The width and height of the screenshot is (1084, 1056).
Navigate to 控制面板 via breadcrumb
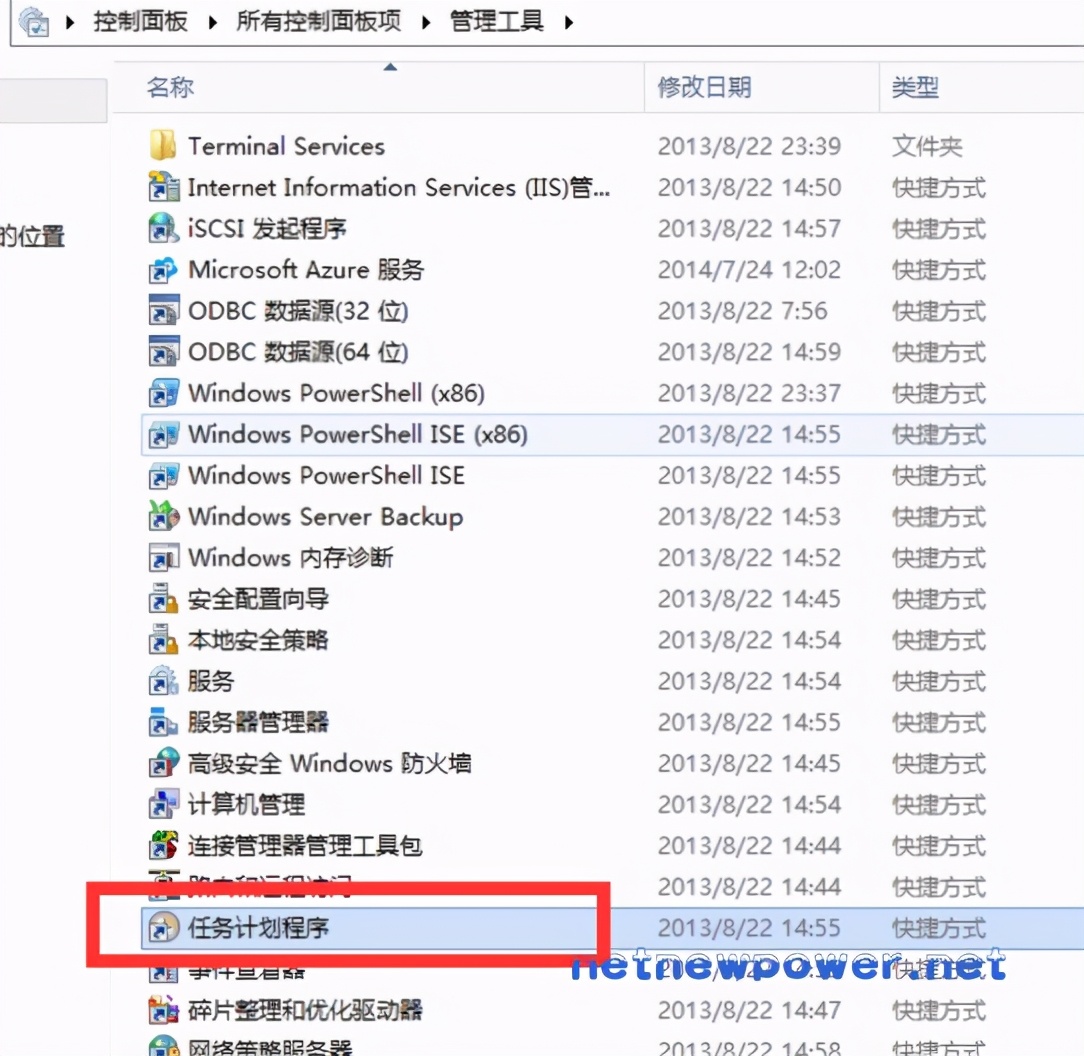[x=140, y=21]
